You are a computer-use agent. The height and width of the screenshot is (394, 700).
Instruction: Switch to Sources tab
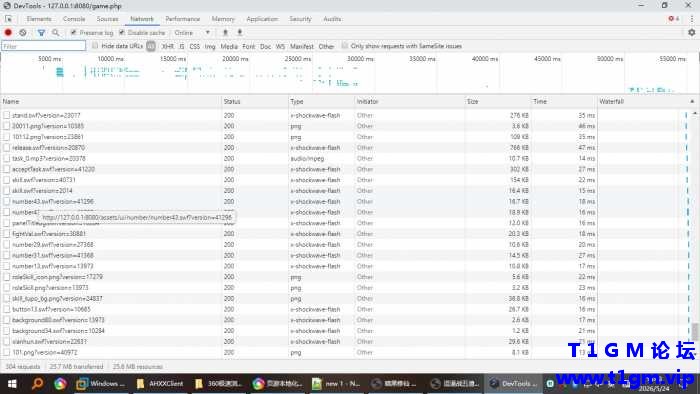coord(108,19)
